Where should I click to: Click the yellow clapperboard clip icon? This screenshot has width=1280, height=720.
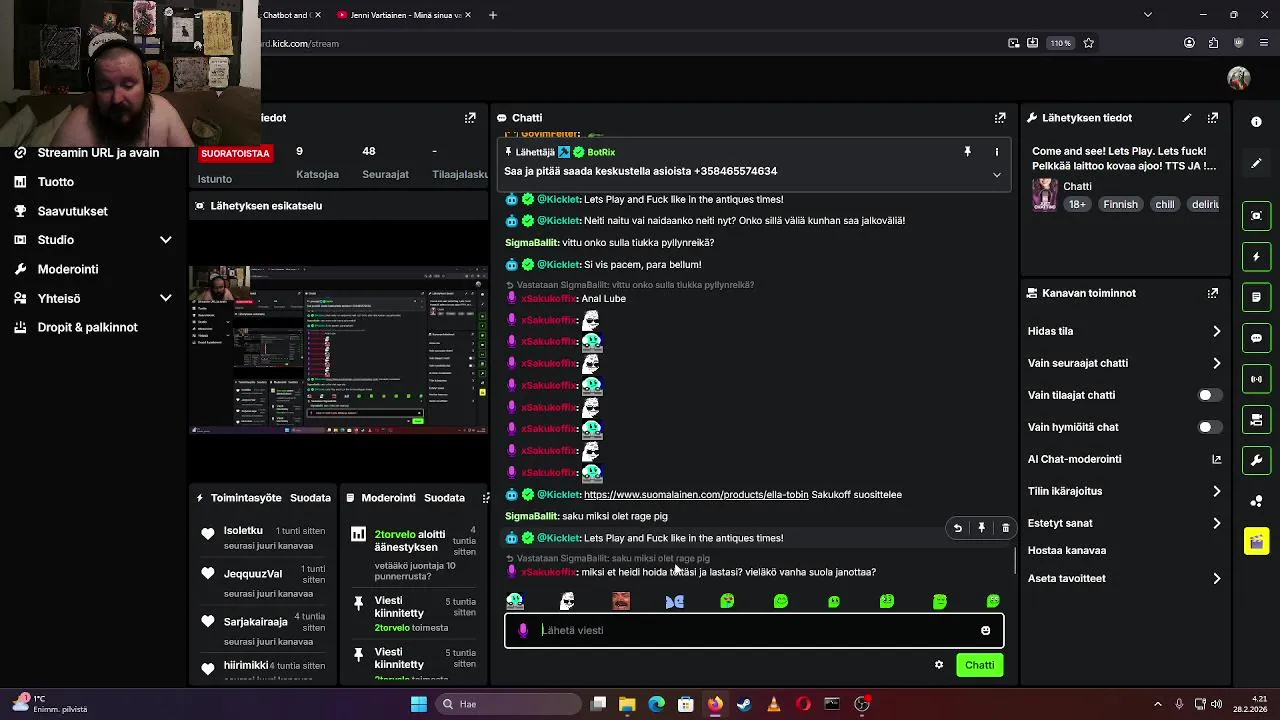[1256, 541]
